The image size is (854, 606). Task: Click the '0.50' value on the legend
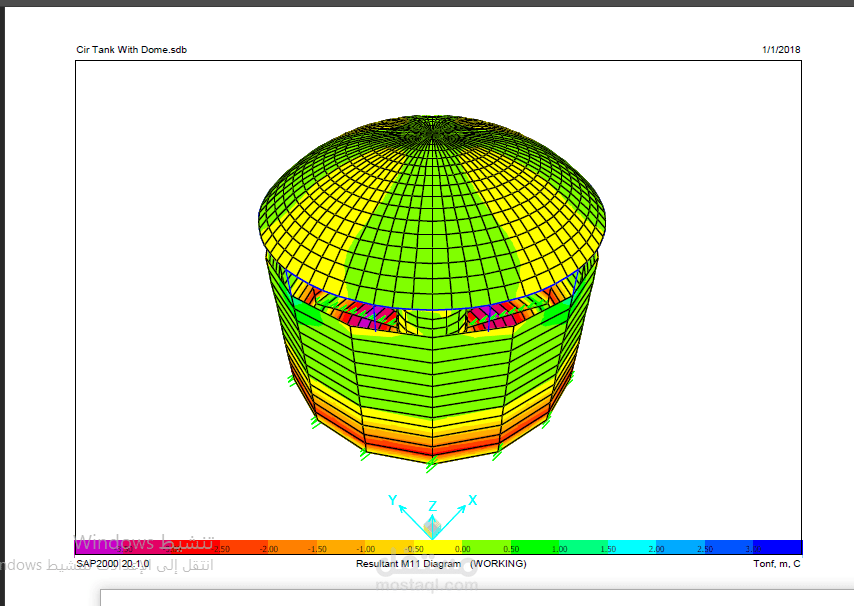511,549
